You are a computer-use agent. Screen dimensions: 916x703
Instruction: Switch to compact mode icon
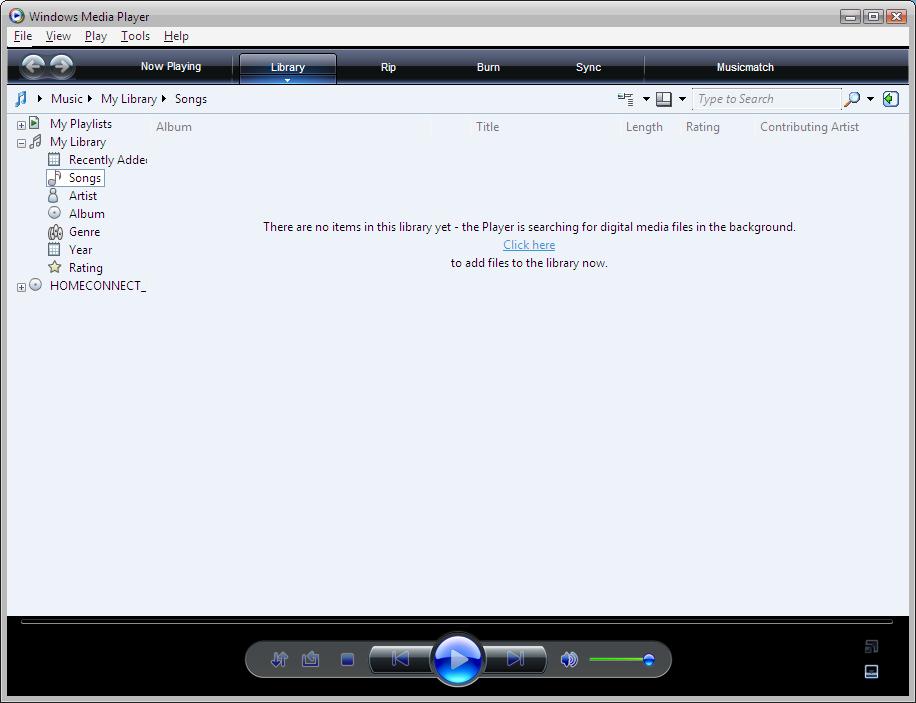pos(872,671)
